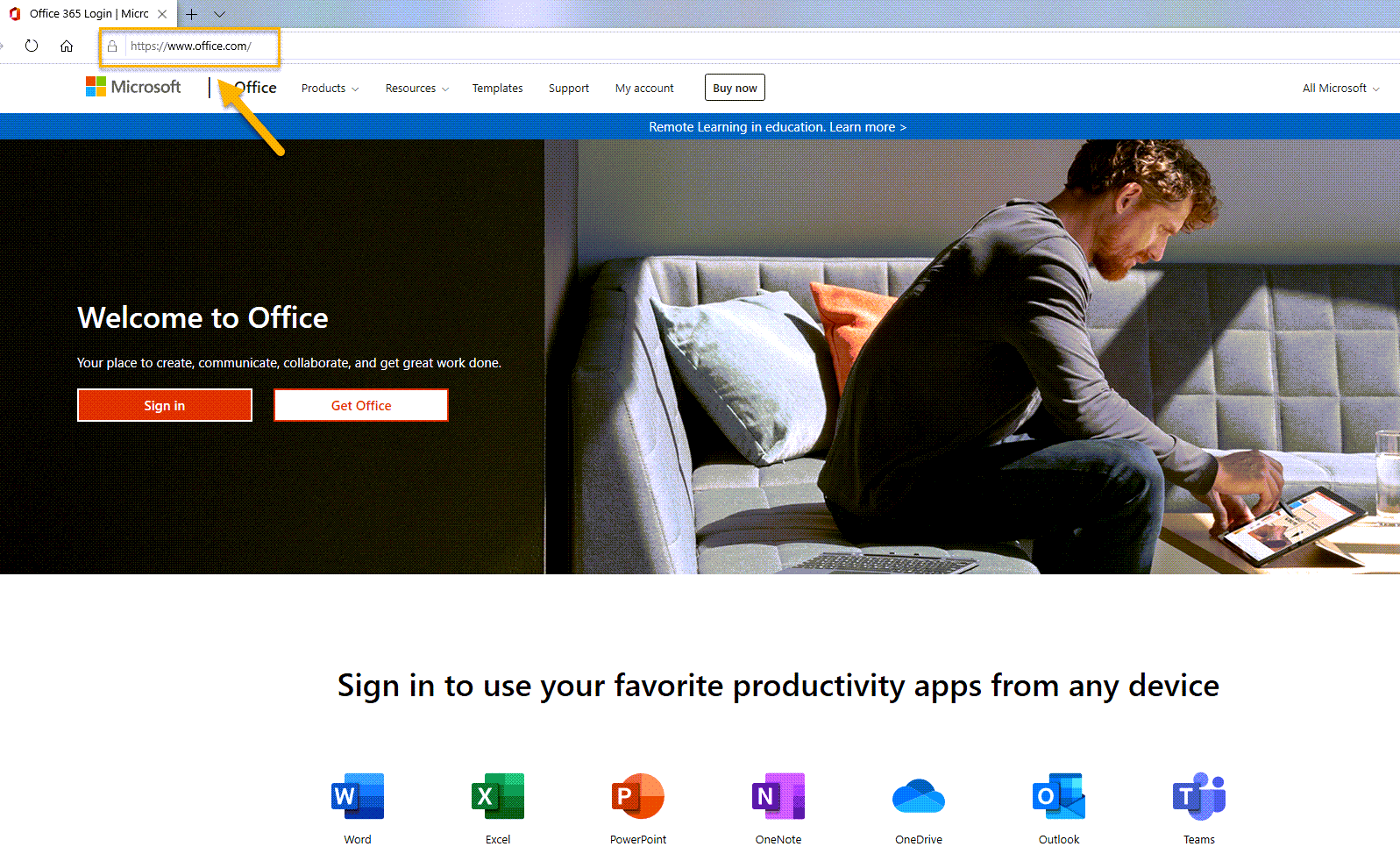Image resolution: width=1400 pixels, height=861 pixels.
Task: Click the Welcome to Office heading
Action: [203, 317]
